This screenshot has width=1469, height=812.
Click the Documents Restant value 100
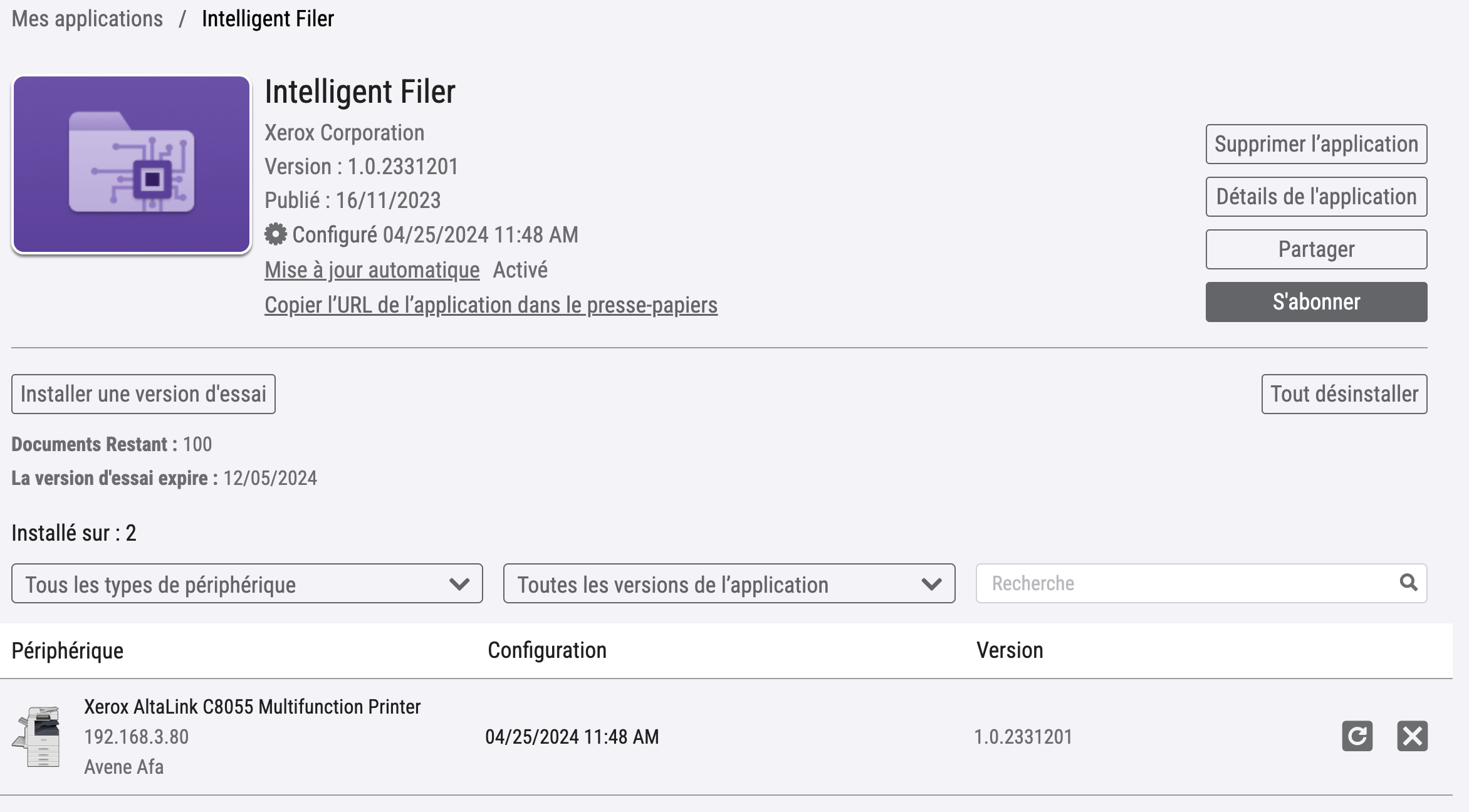197,444
